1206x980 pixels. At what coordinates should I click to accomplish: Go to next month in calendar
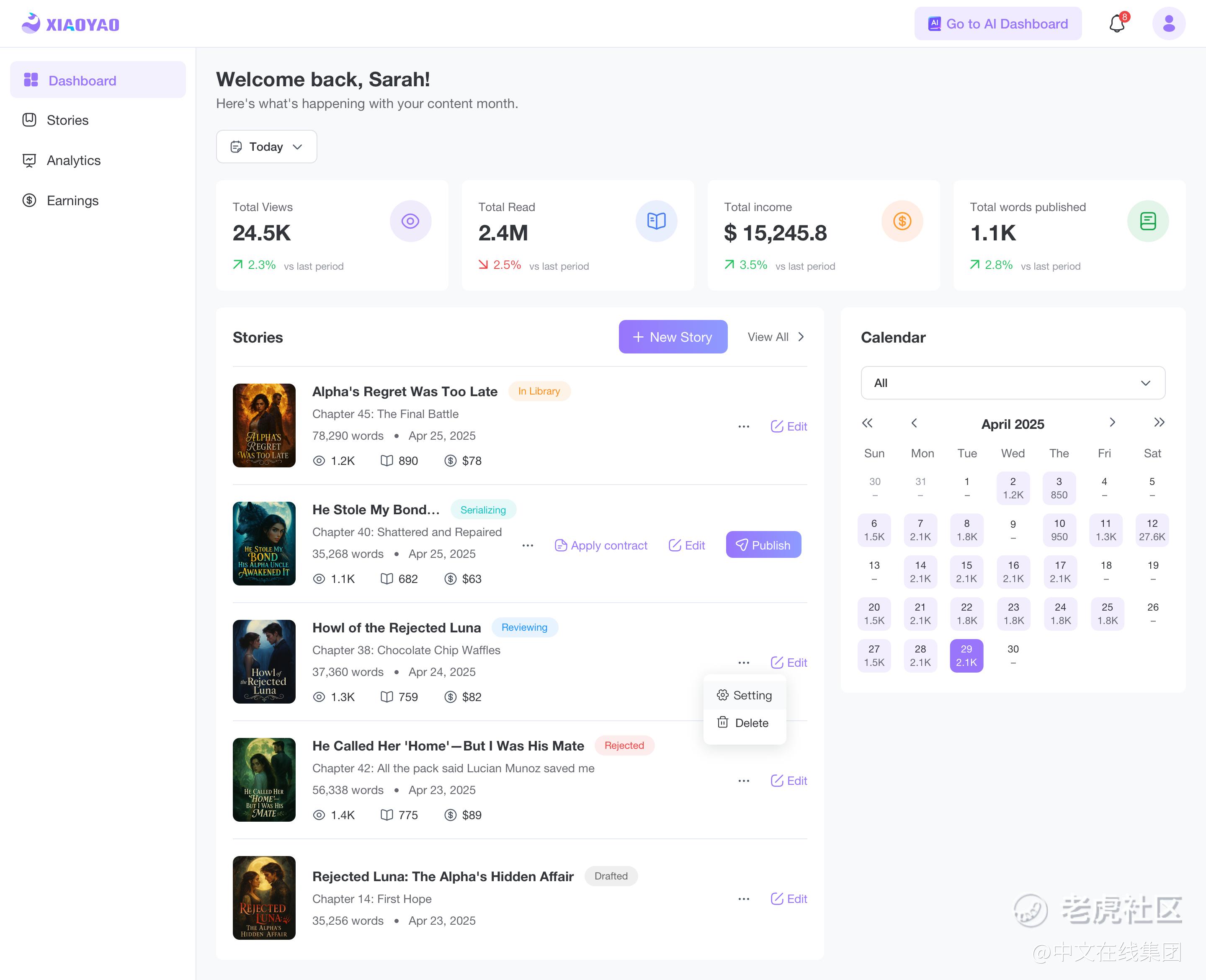pyautogui.click(x=1112, y=423)
